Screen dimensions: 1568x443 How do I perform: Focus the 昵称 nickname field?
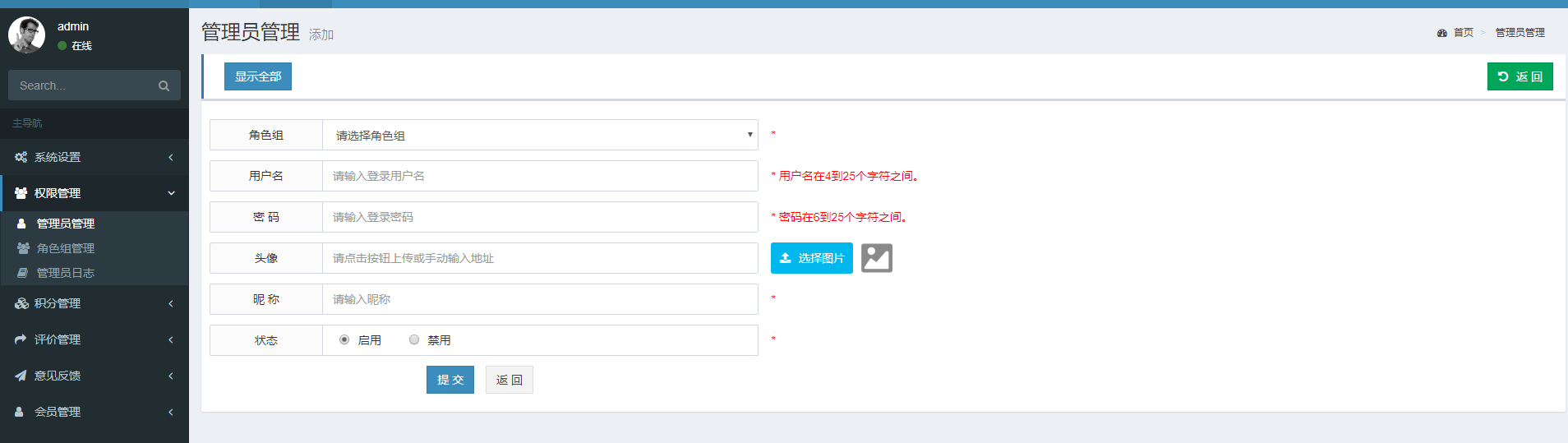(541, 299)
